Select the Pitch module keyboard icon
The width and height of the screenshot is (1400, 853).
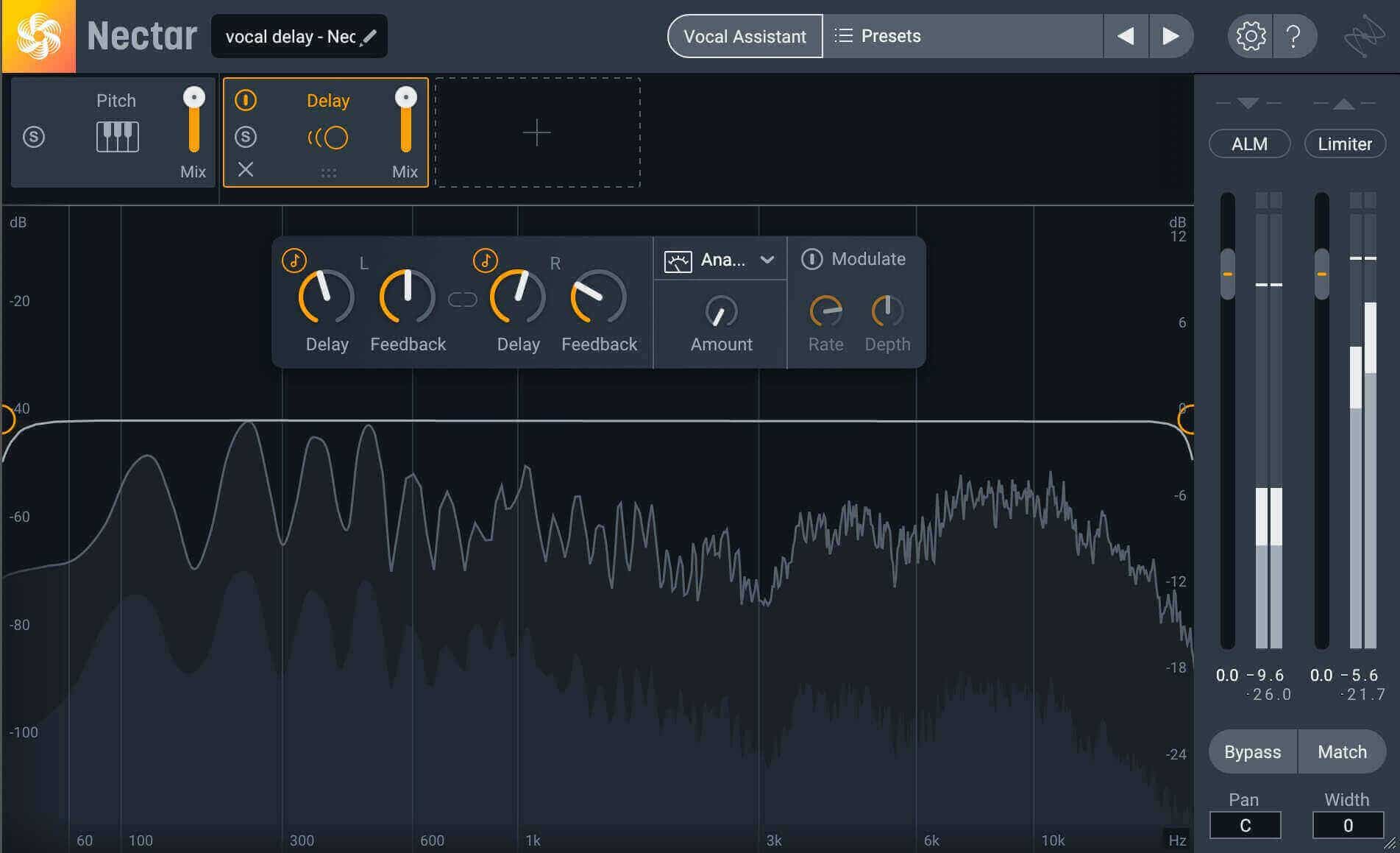(x=118, y=137)
